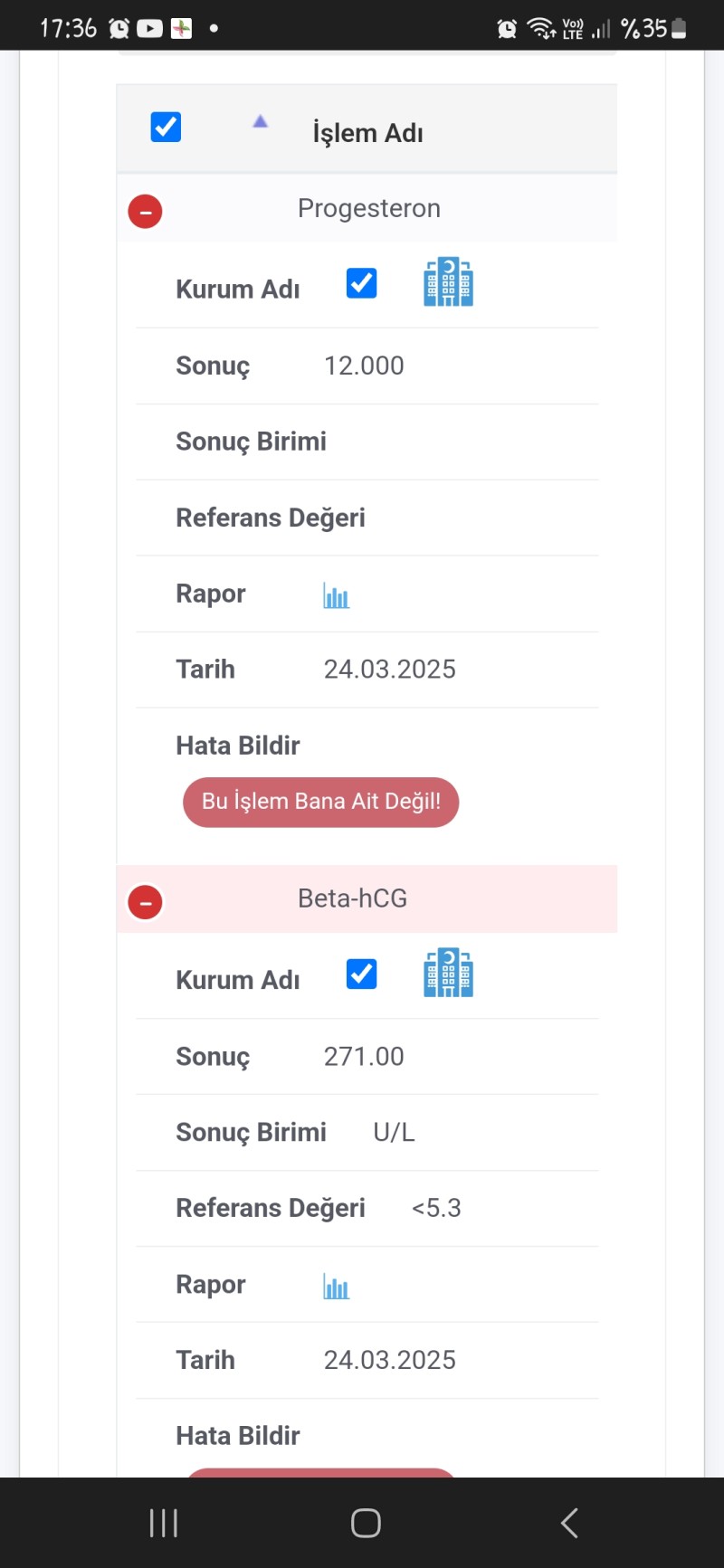Click the İşlem Adı column header
The height and width of the screenshot is (1568, 724).
tap(367, 133)
